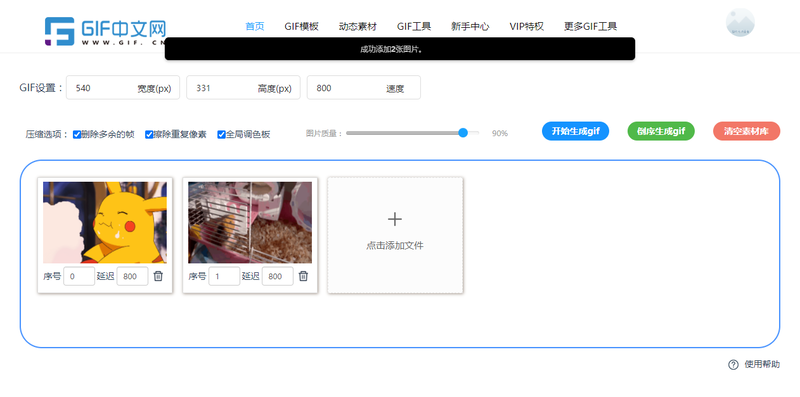Screen dimensions: 800x397
Task: Go to 首页 tab
Action: coord(255,27)
